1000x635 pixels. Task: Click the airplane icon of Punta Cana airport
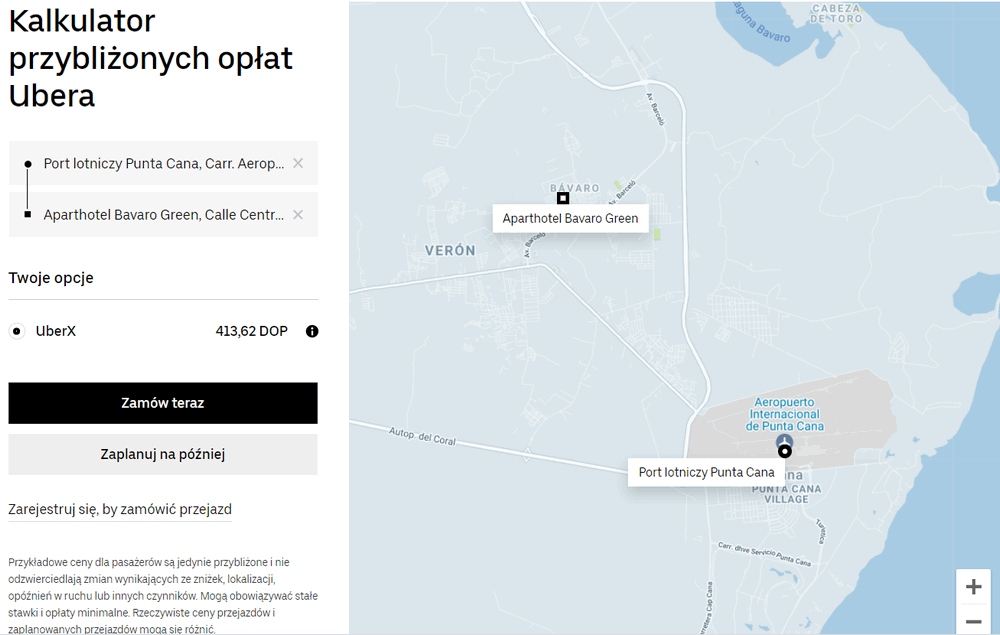point(784,441)
